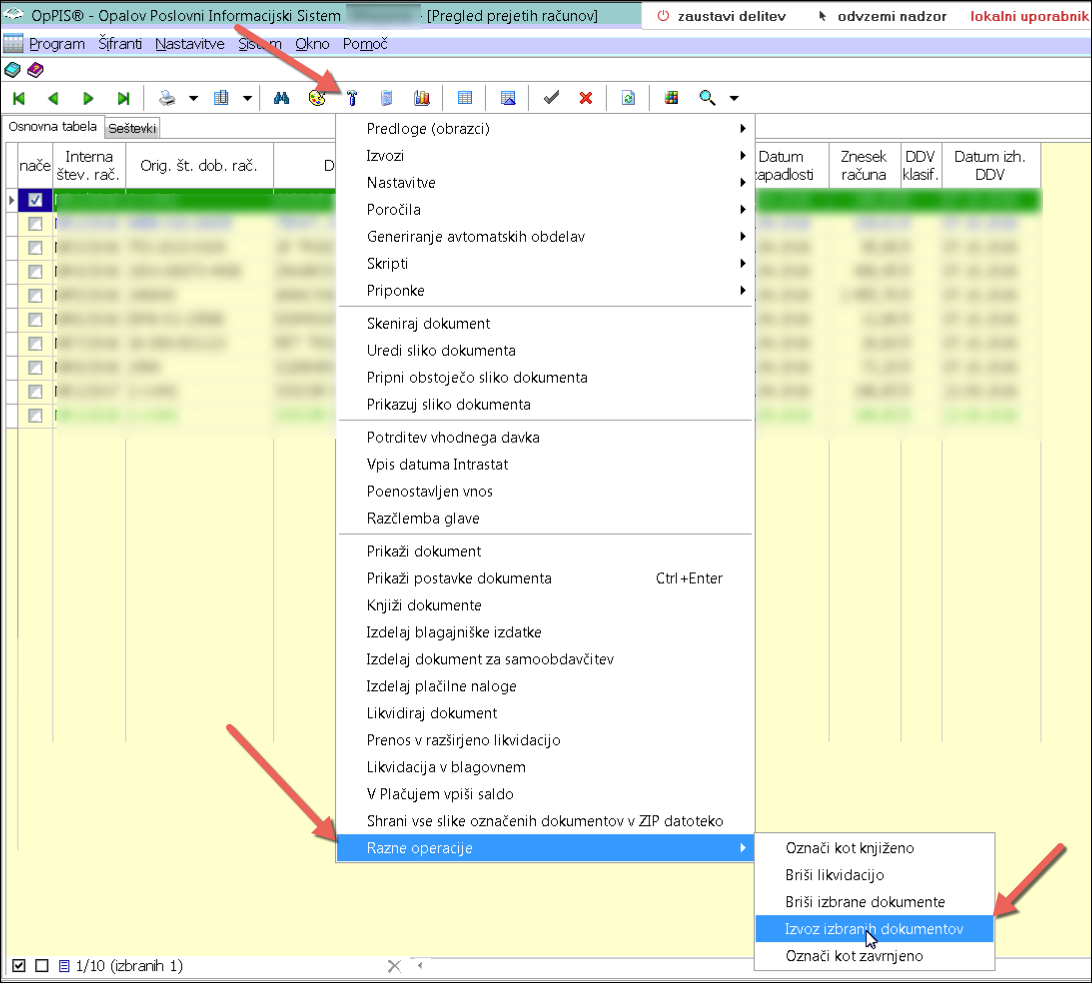Screen dimensions: 1092x983
Task: Click the gray checkmark confirm icon
Action: coord(552,98)
